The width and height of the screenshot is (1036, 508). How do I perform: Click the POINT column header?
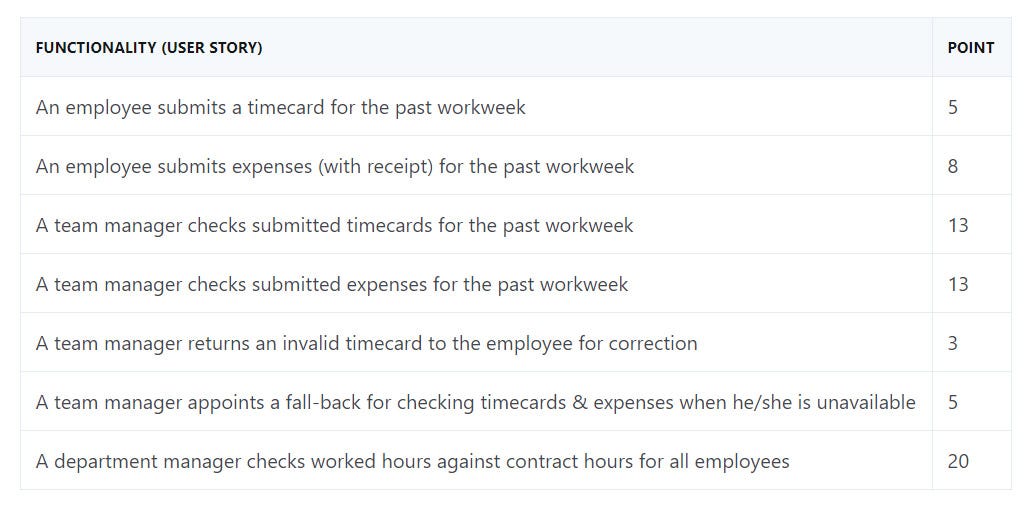(x=971, y=48)
